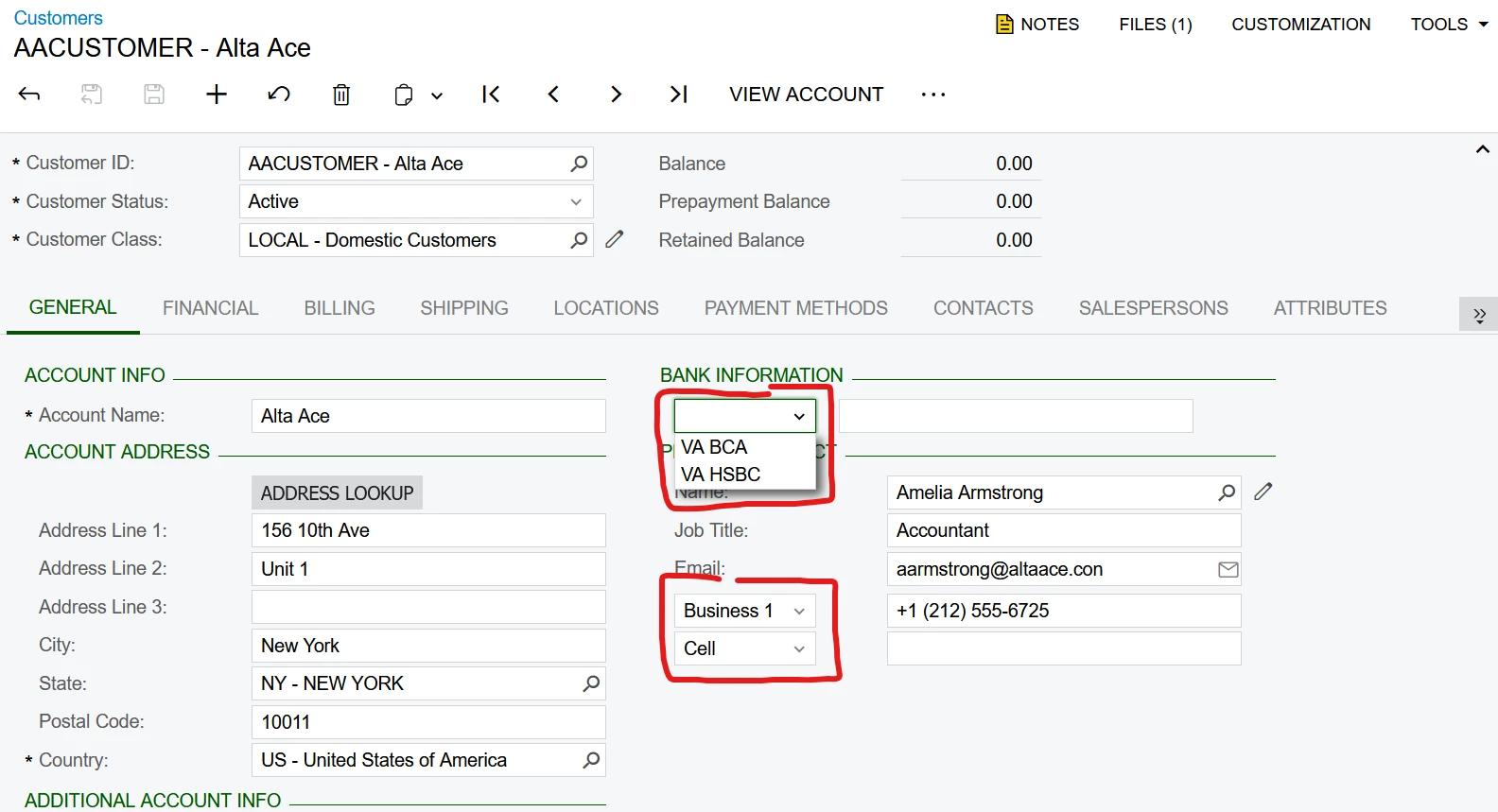
Task: Search Customer ID with magnifier icon
Action: (x=579, y=164)
